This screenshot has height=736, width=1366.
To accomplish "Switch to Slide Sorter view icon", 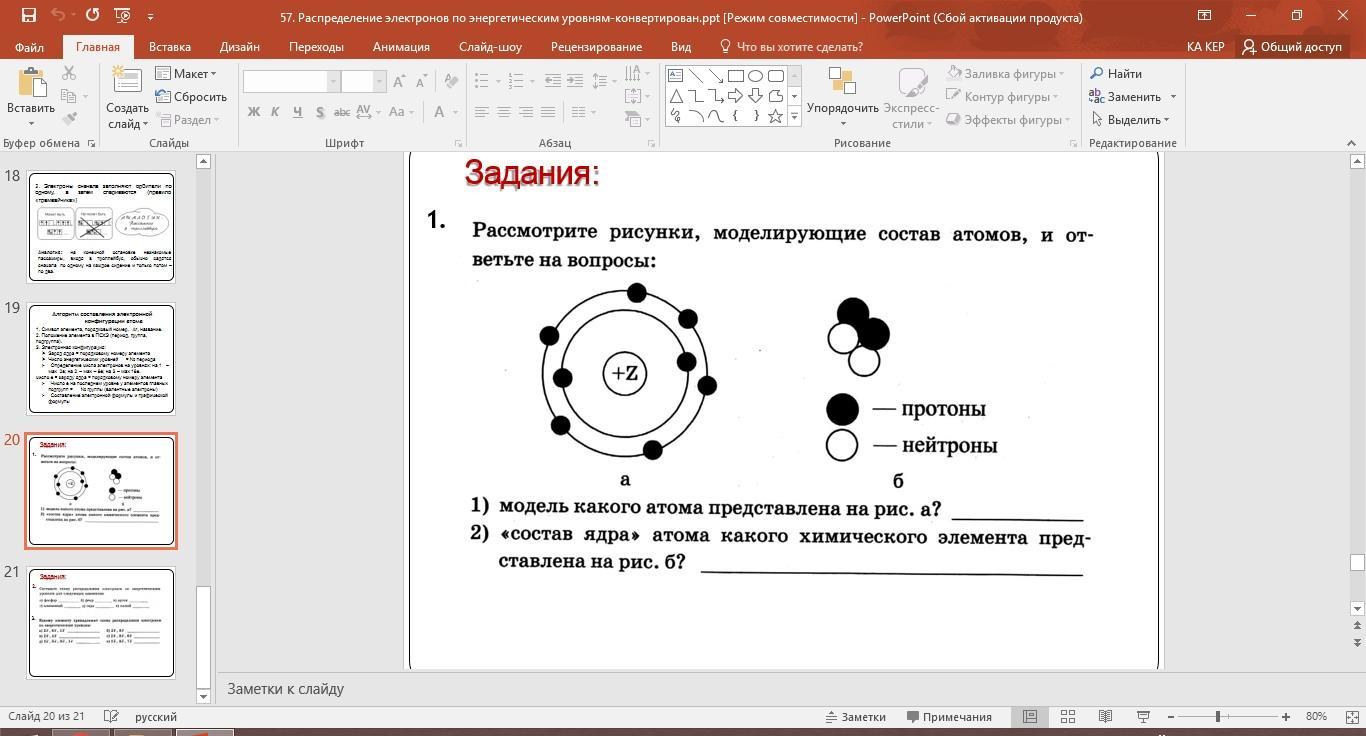I will (x=1067, y=716).
